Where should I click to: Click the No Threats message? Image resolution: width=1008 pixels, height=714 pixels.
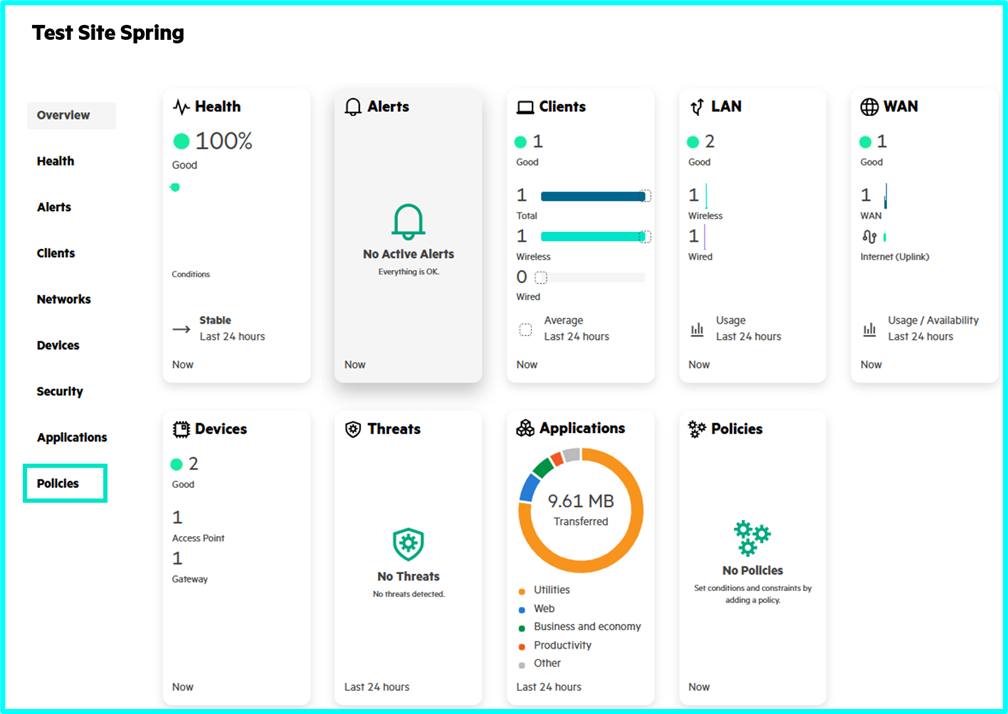(408, 577)
